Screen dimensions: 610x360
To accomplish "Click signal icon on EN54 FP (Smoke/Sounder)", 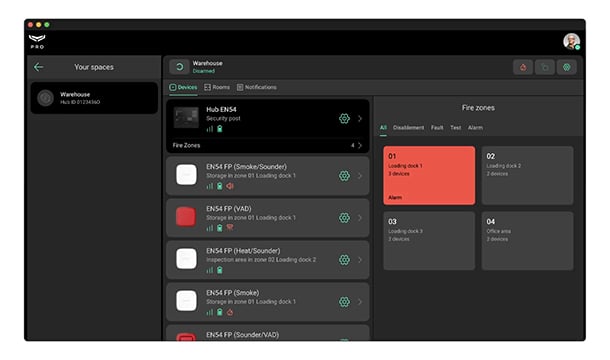I will pos(210,186).
